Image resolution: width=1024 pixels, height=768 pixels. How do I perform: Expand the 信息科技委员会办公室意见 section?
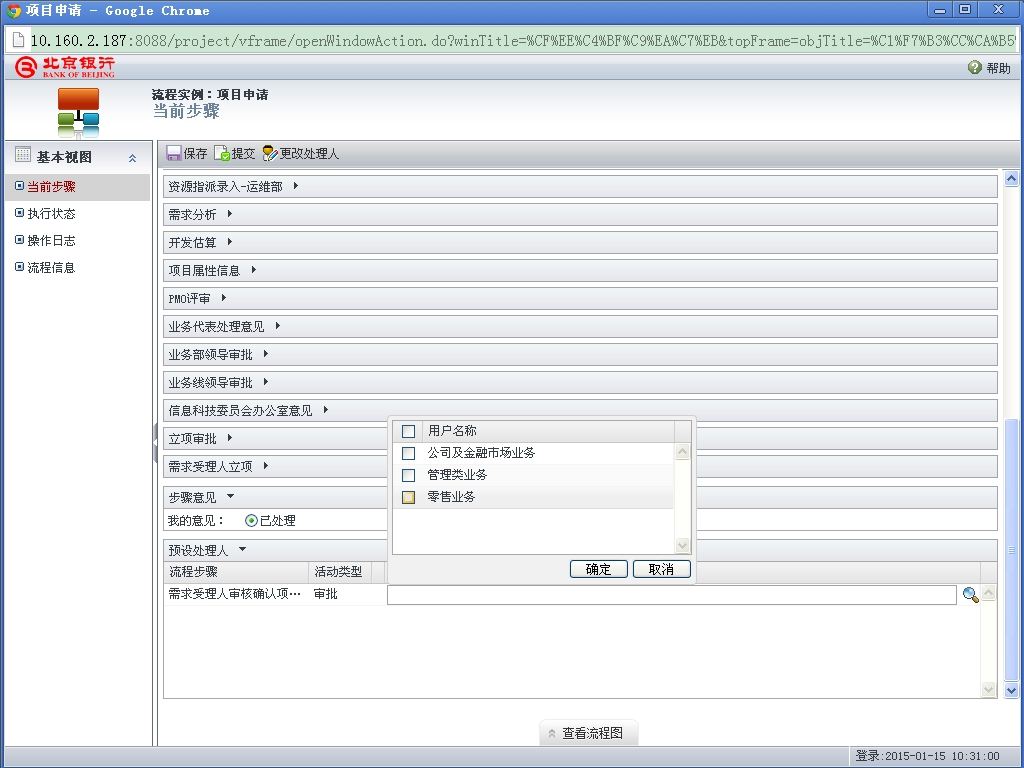point(325,410)
